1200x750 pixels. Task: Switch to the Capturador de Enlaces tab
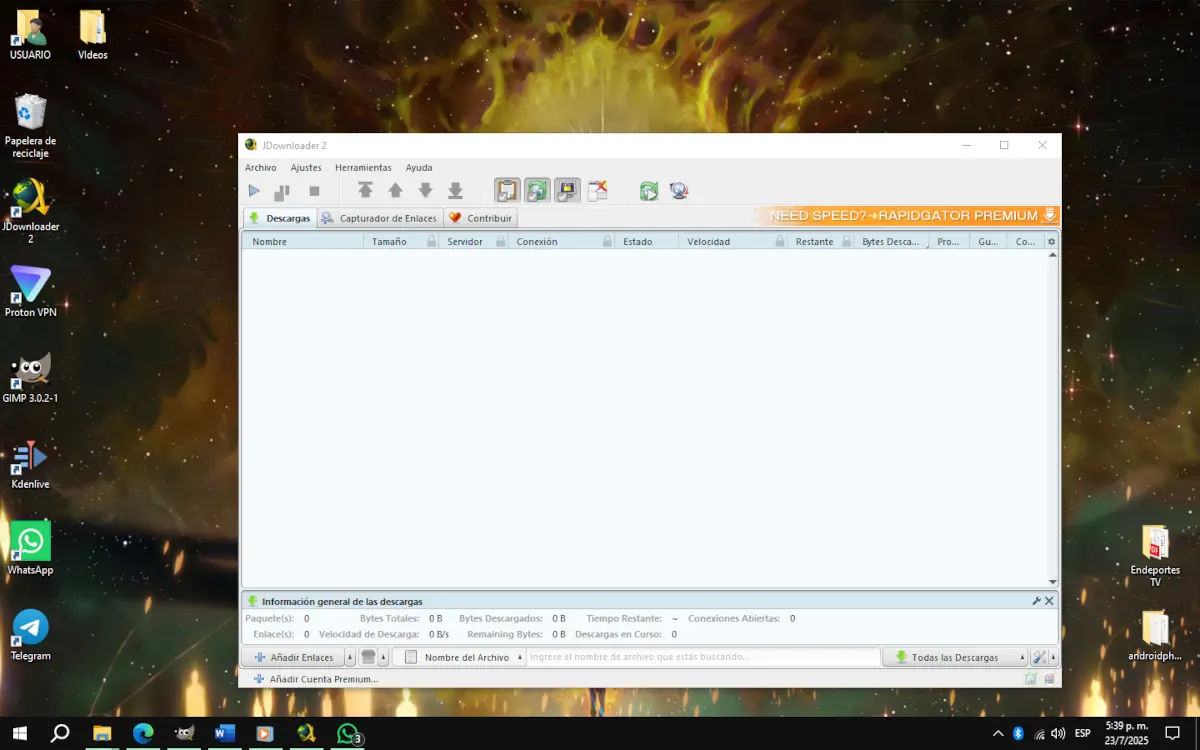380,218
